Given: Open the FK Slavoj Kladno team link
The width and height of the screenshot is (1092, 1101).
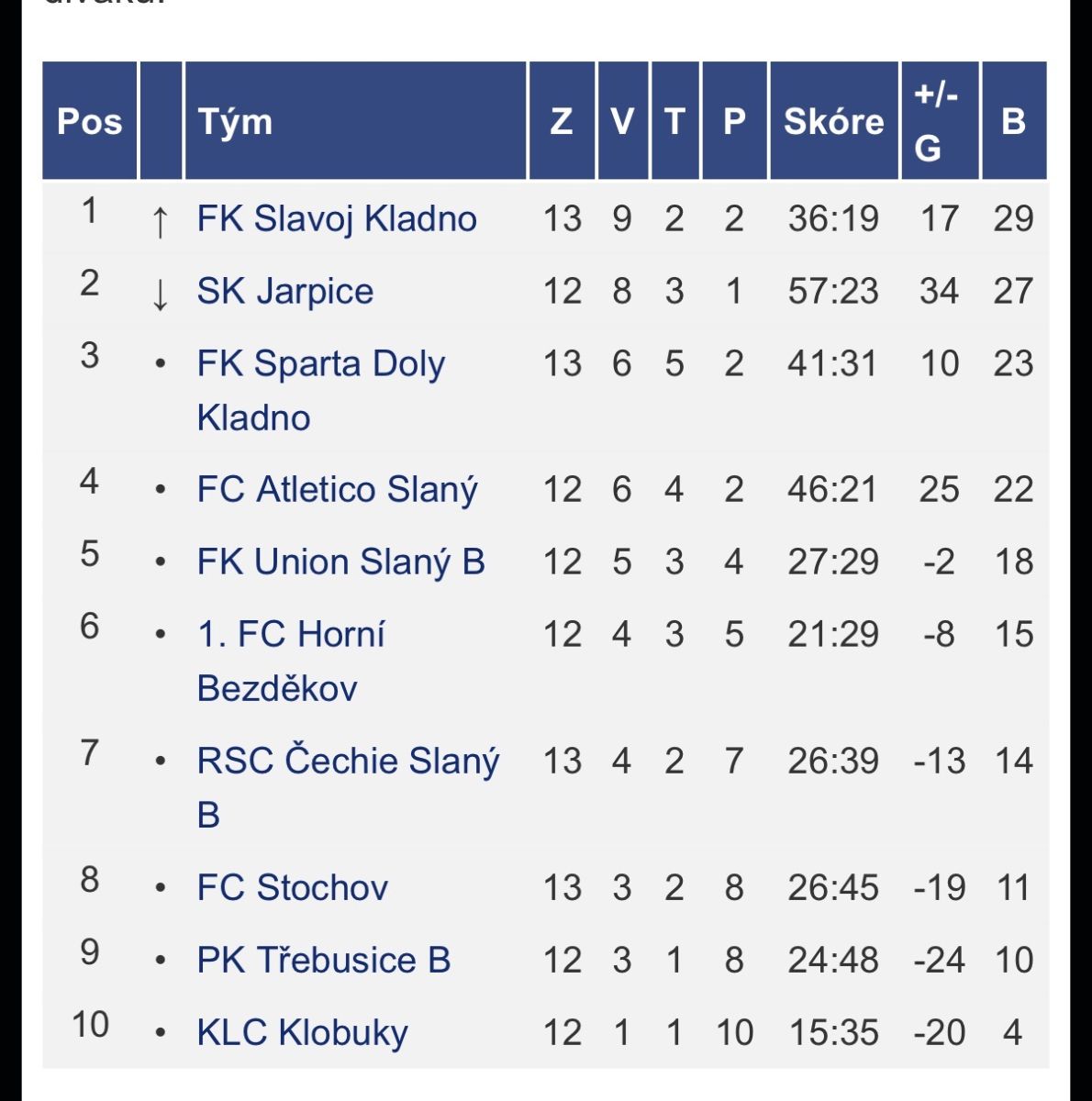Looking at the screenshot, I should (337, 219).
